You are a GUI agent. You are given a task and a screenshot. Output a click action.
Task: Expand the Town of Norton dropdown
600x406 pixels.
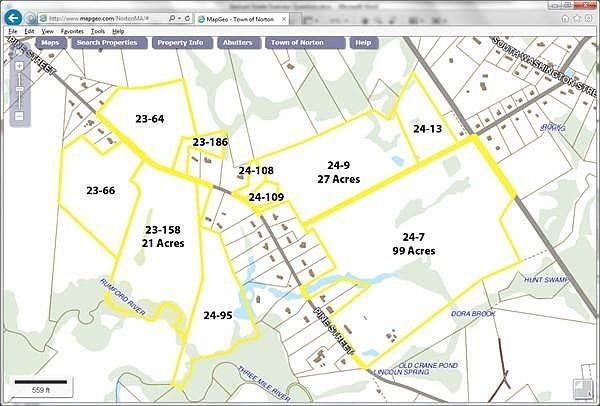click(x=305, y=43)
